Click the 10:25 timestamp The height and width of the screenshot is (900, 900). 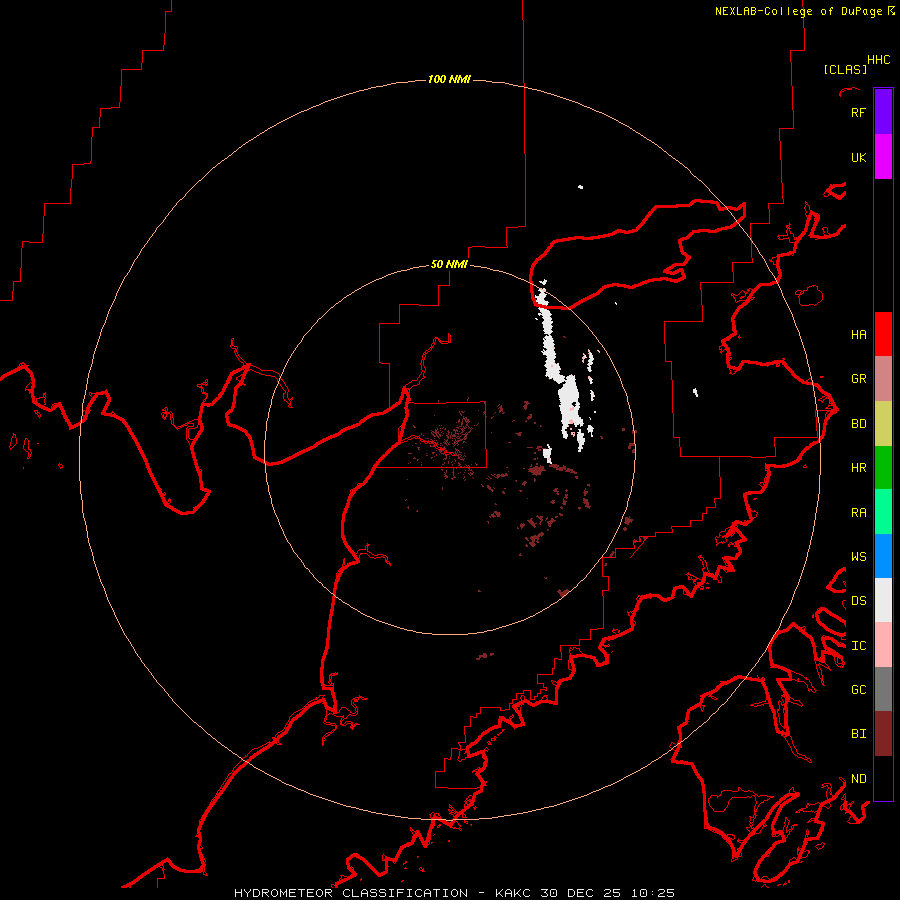(x=653, y=893)
